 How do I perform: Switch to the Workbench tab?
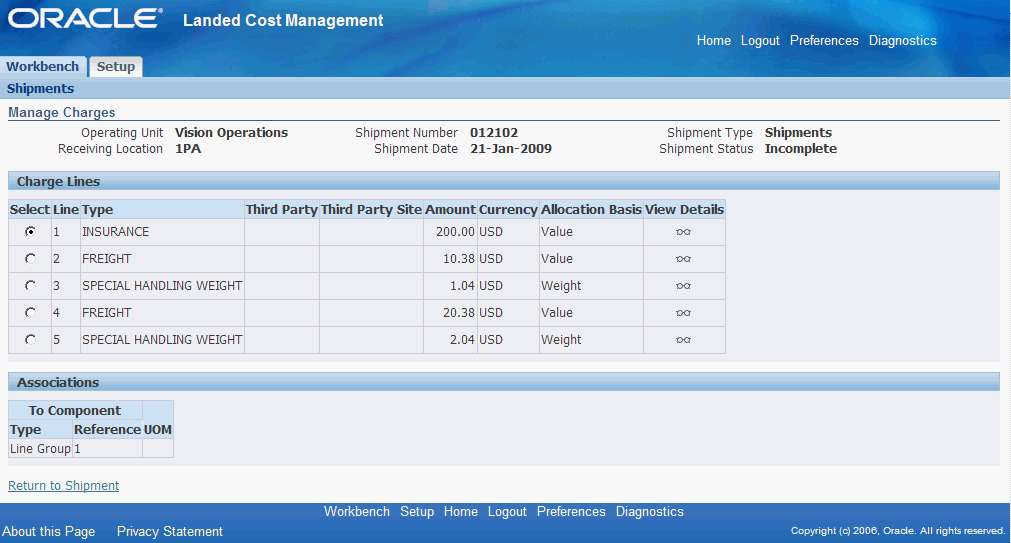43,66
